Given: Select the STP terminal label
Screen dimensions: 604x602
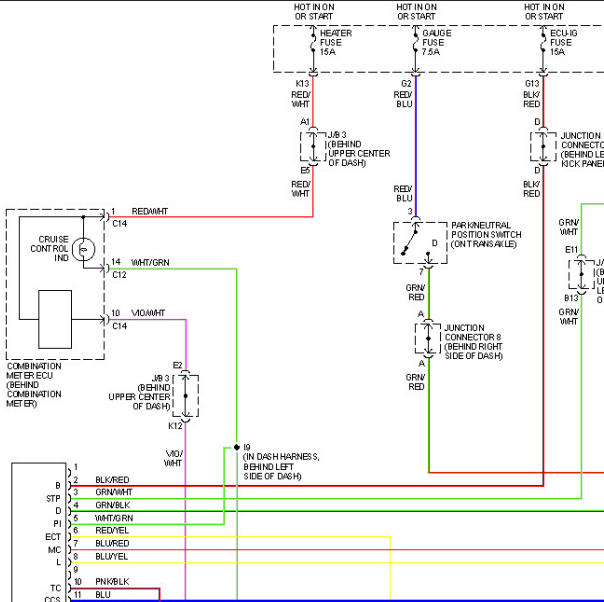Looking at the screenshot, I should click(53, 498).
